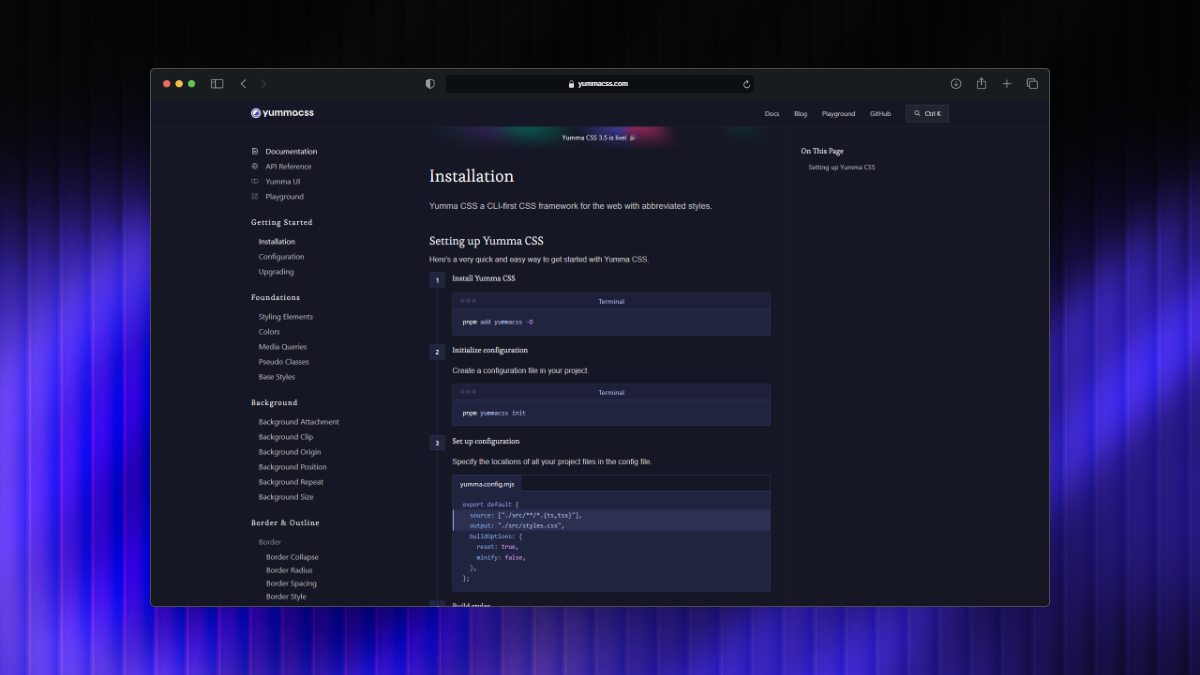Screen dimensions: 1200x675
Task: Click the Yumma CSS 3.5 is live banner
Action: click(599, 138)
